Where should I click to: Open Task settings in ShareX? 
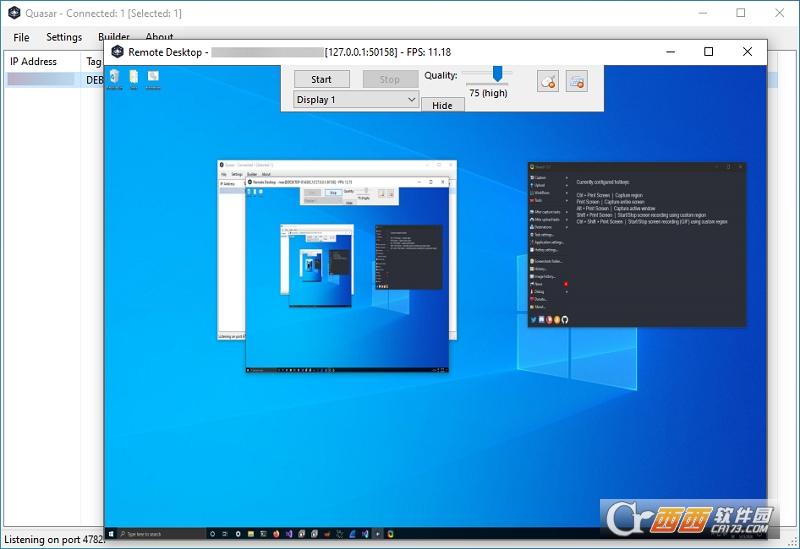542,235
